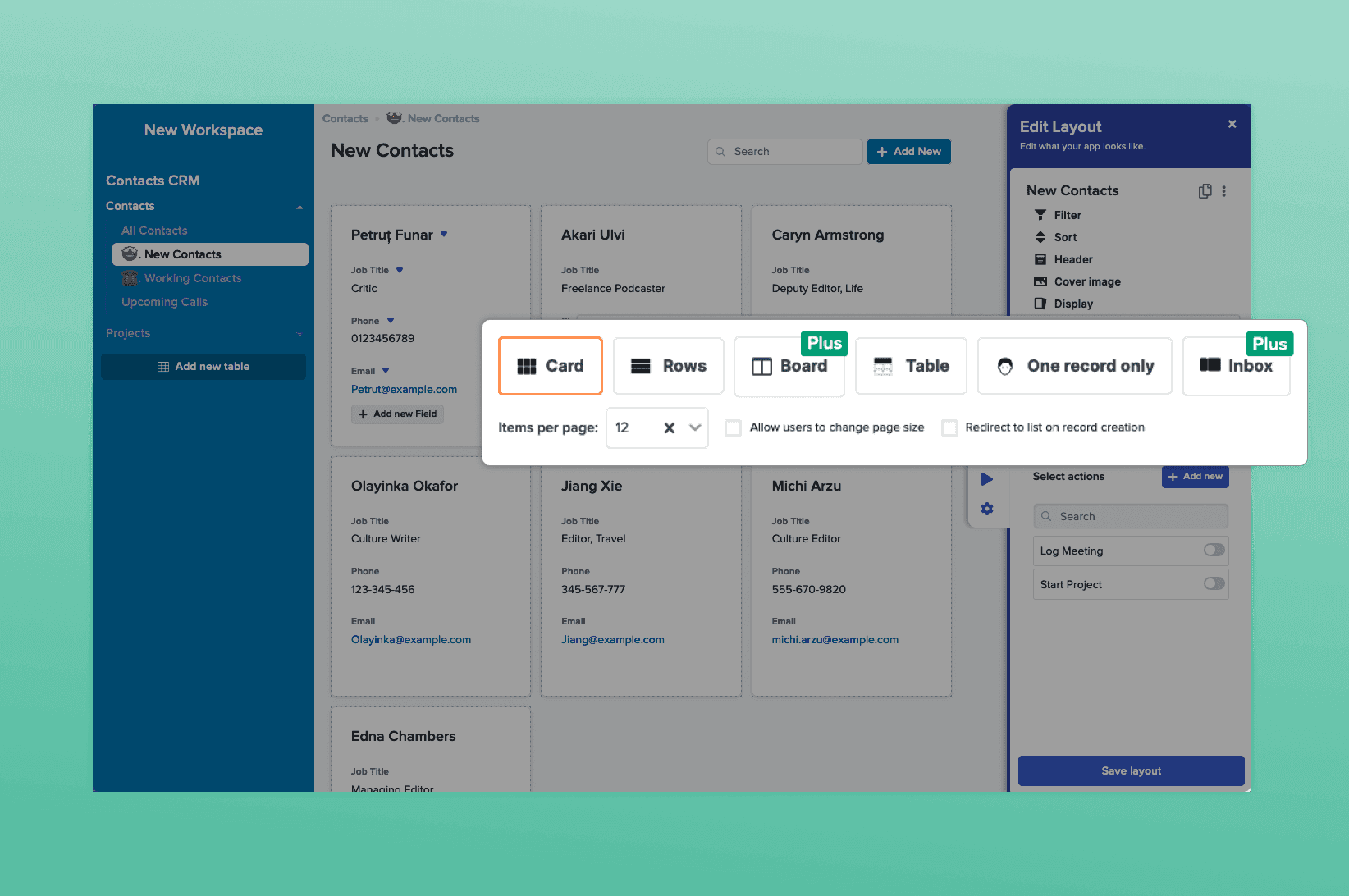This screenshot has width=1349, height=896.
Task: Click the Save layout button
Action: click(x=1131, y=770)
